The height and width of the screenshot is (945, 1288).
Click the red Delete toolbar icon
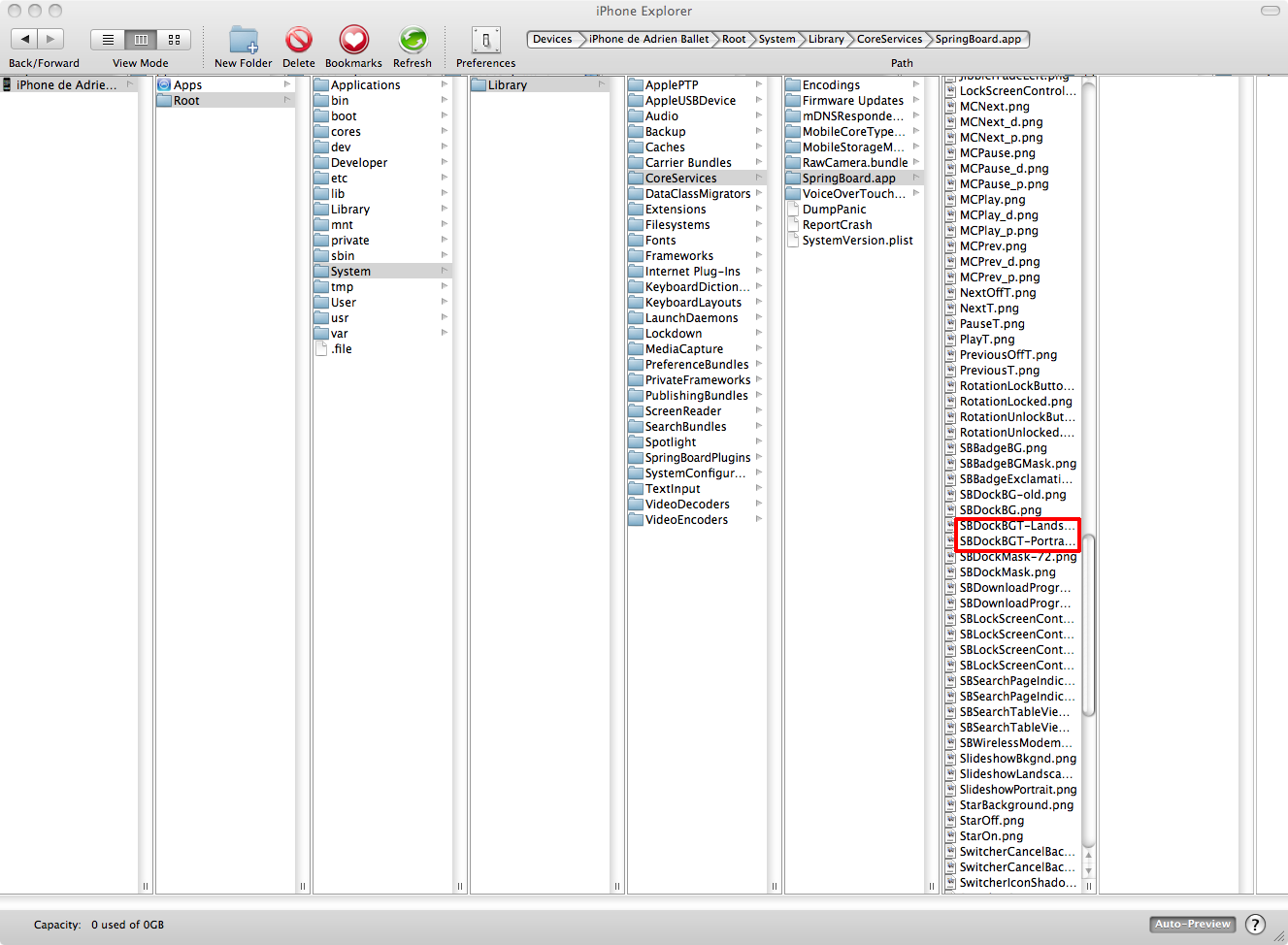299,40
